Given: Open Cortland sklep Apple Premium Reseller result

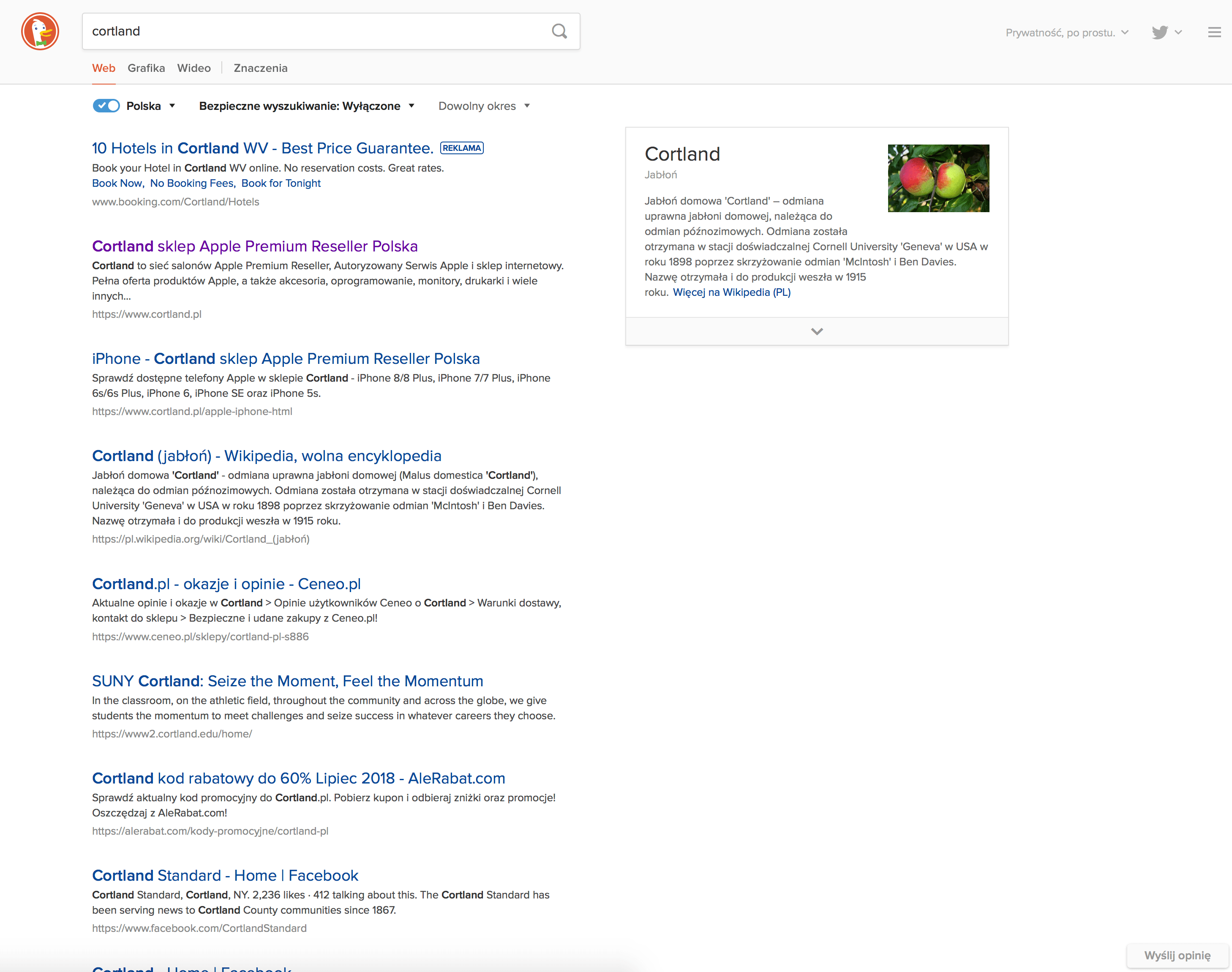Looking at the screenshot, I should click(255, 246).
